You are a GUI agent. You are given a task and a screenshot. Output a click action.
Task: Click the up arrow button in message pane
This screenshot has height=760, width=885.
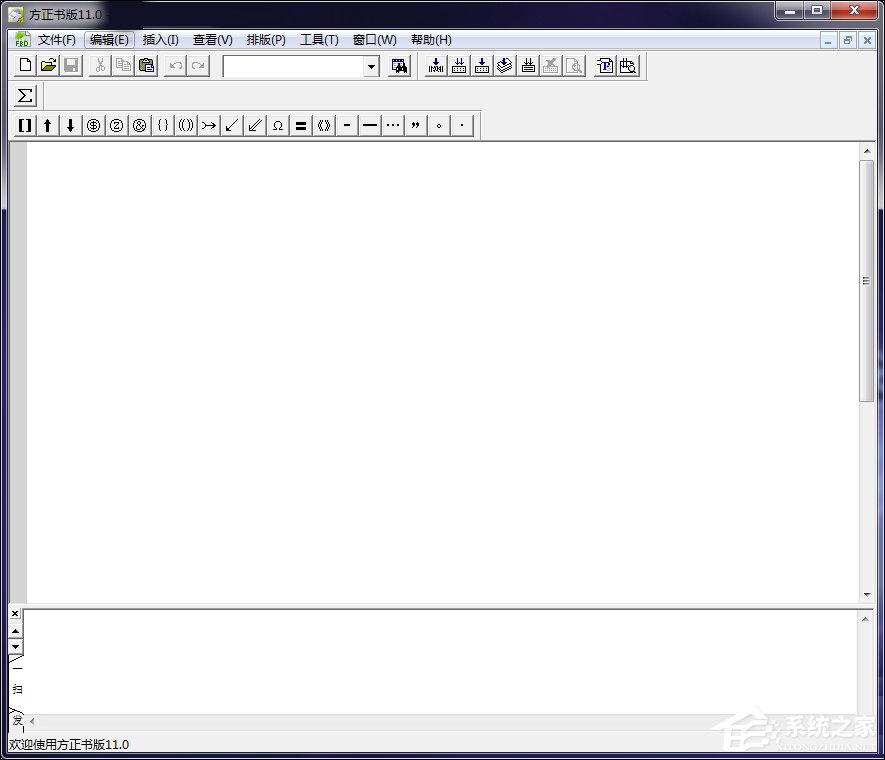pyautogui.click(x=15, y=632)
